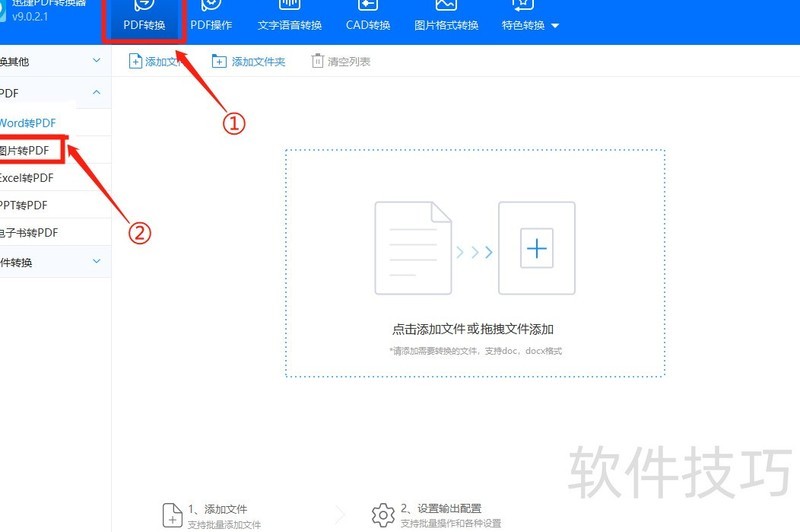Click the supported doc, docx format hint

[476, 351]
